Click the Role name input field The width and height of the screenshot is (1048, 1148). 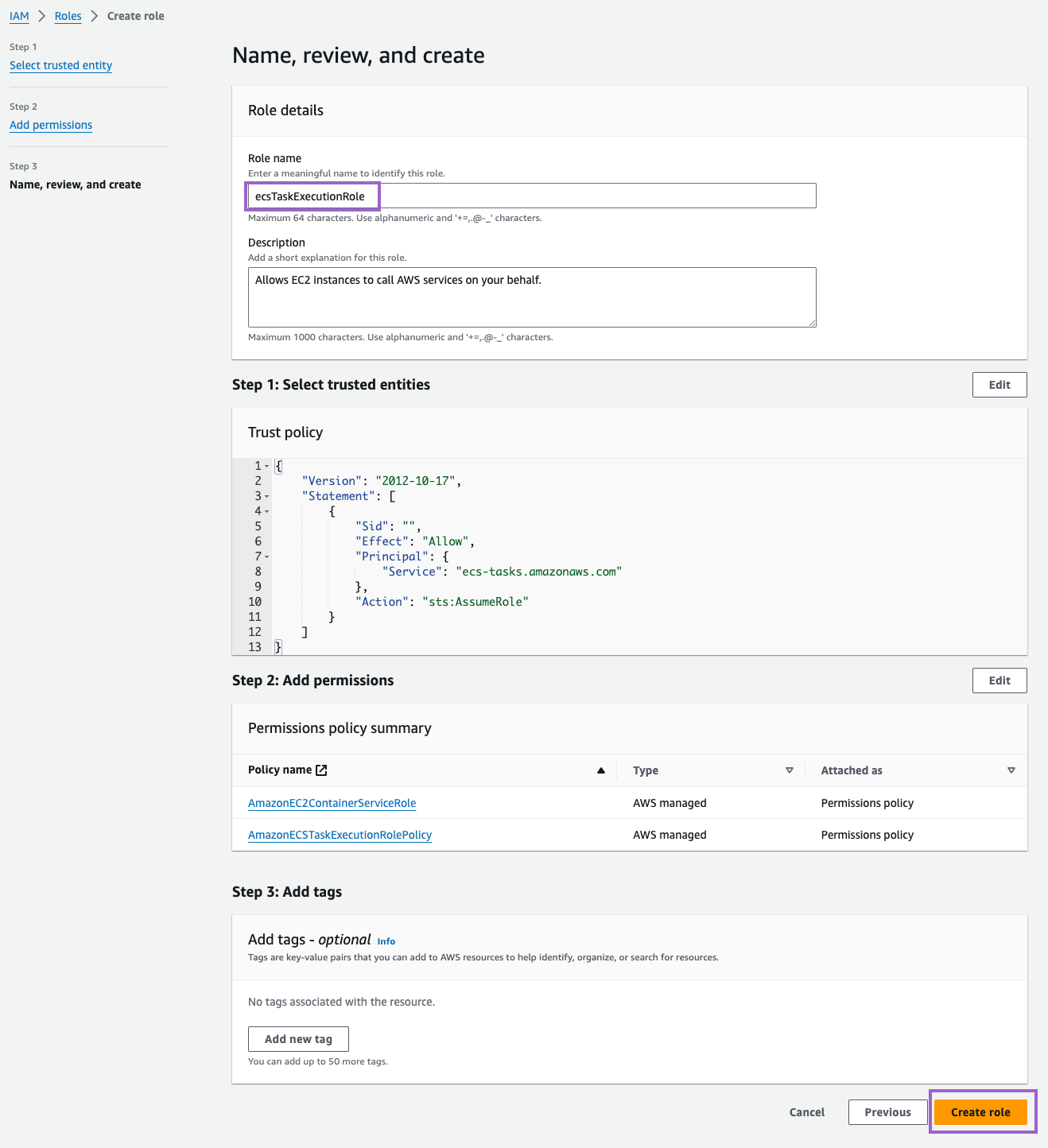[531, 196]
